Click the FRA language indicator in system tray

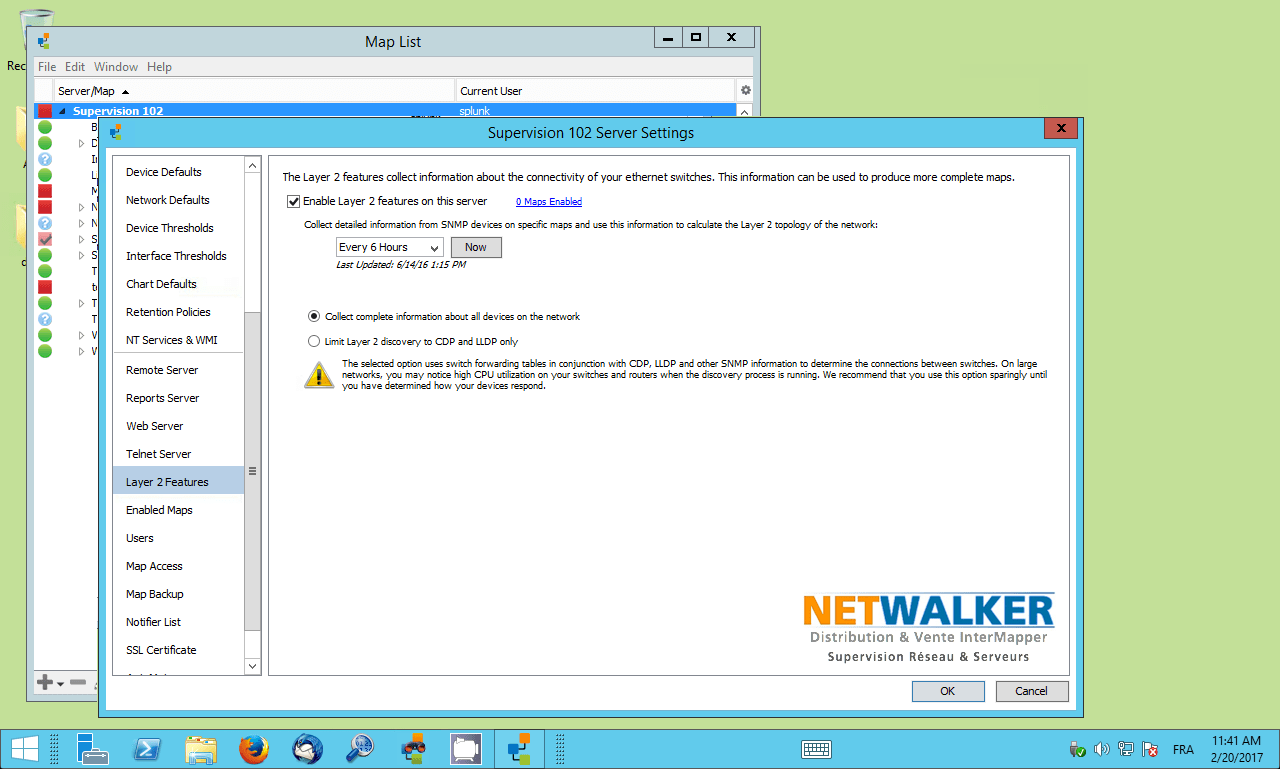pyautogui.click(x=1183, y=749)
